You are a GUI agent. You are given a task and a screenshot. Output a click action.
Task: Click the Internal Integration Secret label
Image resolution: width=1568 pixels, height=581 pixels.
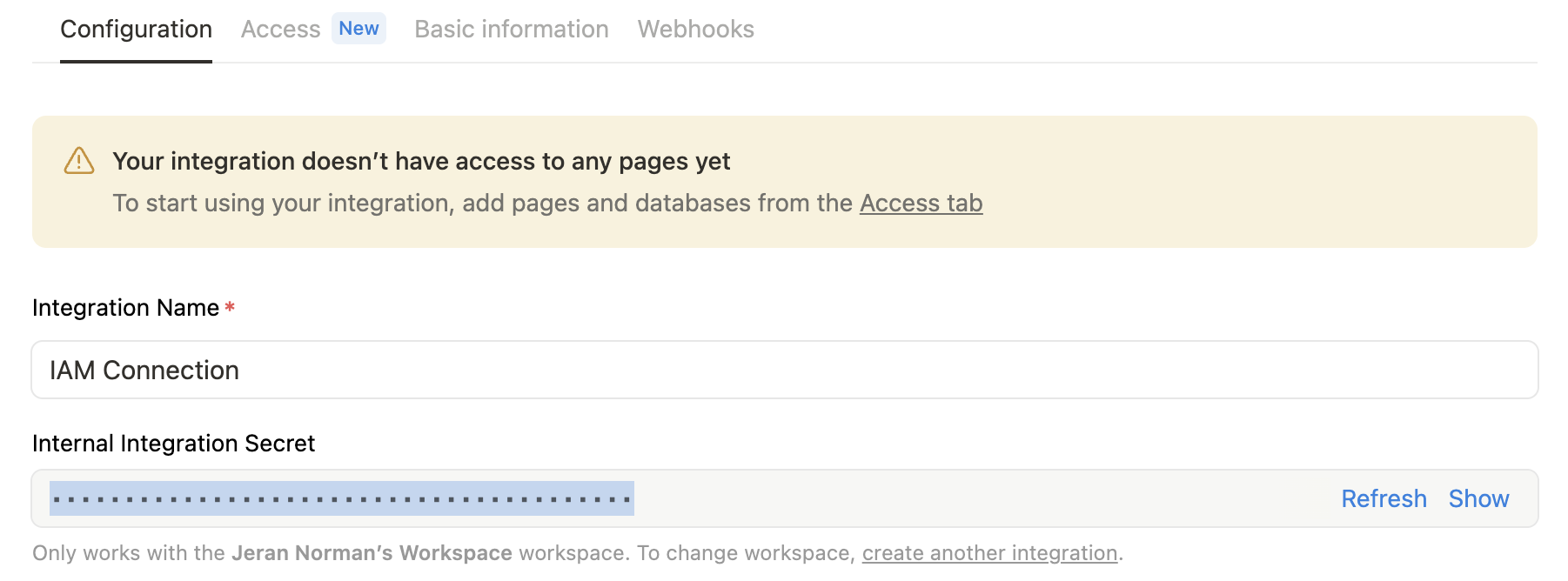[x=173, y=443]
